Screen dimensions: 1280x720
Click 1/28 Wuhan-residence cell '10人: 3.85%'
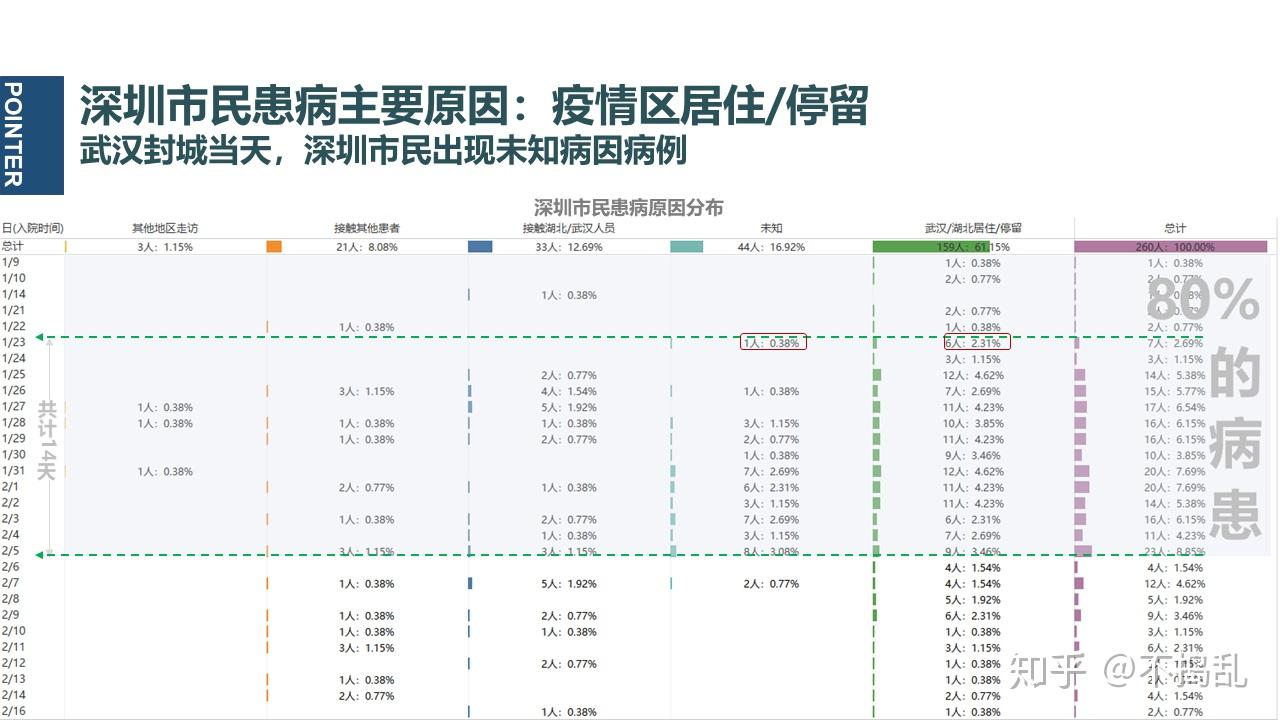click(973, 423)
